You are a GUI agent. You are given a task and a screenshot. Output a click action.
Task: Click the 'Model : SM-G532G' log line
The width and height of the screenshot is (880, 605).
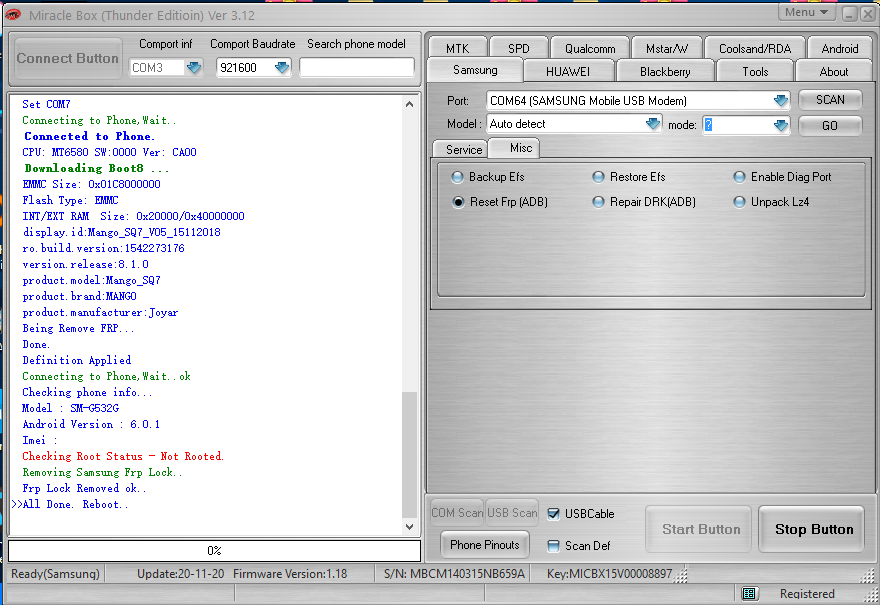tap(71, 408)
